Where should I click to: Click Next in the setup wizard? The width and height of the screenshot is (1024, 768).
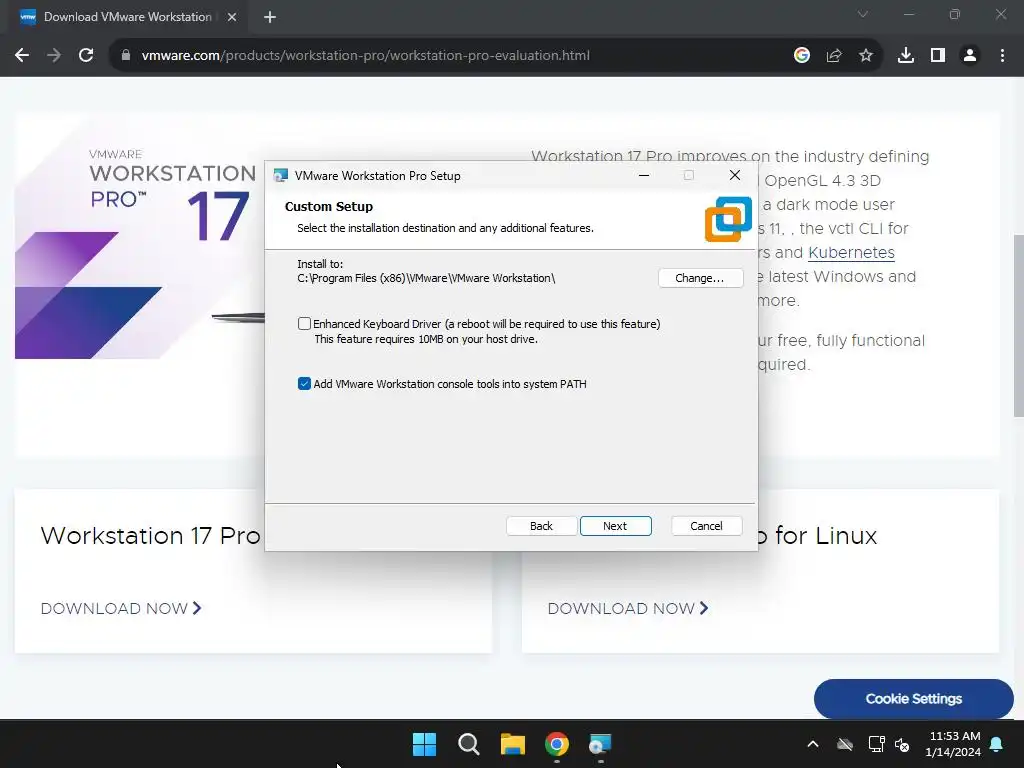[615, 526]
